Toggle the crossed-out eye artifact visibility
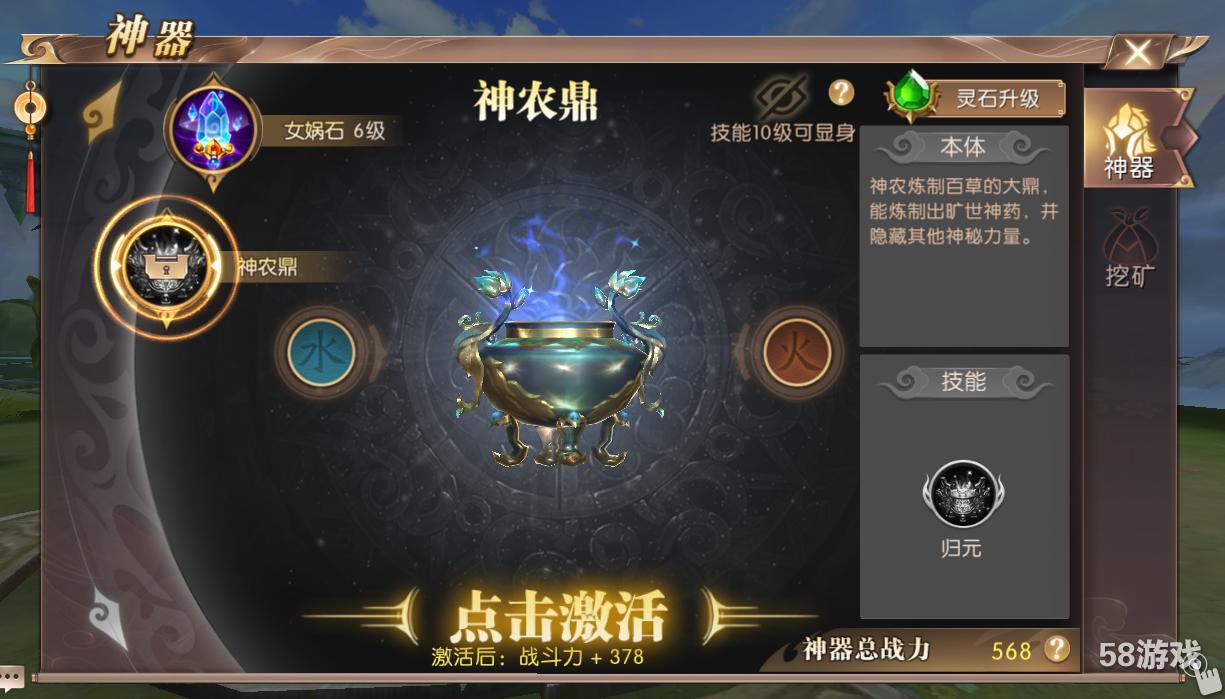 pyautogui.click(x=781, y=97)
